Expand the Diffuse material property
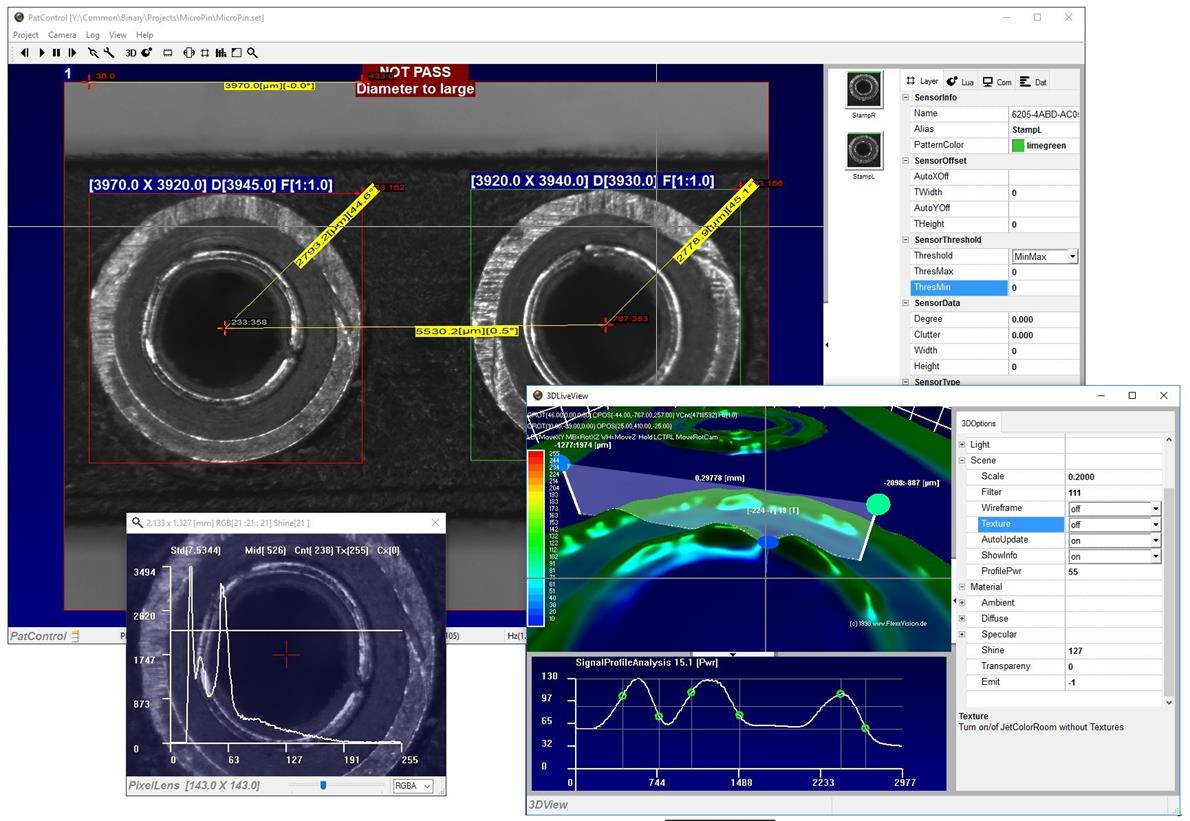This screenshot has width=1190, height=821. (x=962, y=618)
